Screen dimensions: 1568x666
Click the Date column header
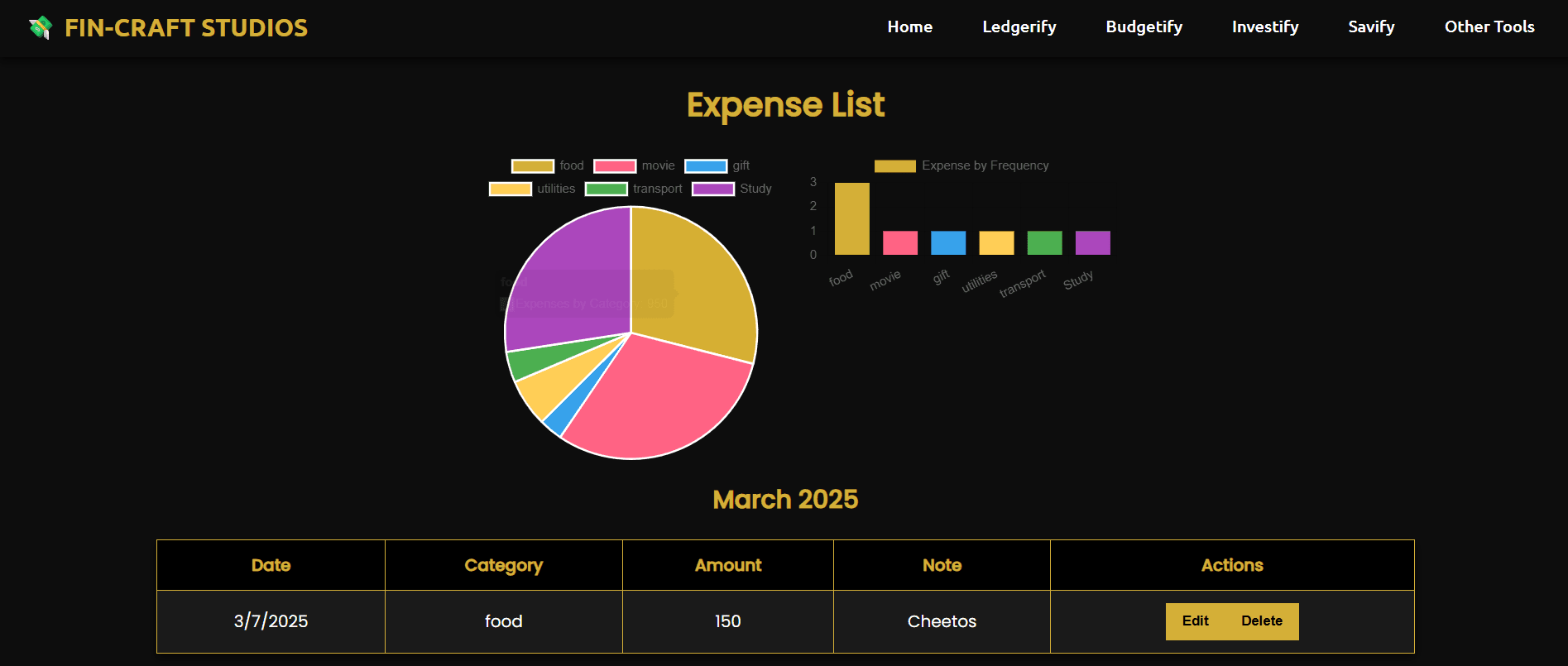(271, 565)
